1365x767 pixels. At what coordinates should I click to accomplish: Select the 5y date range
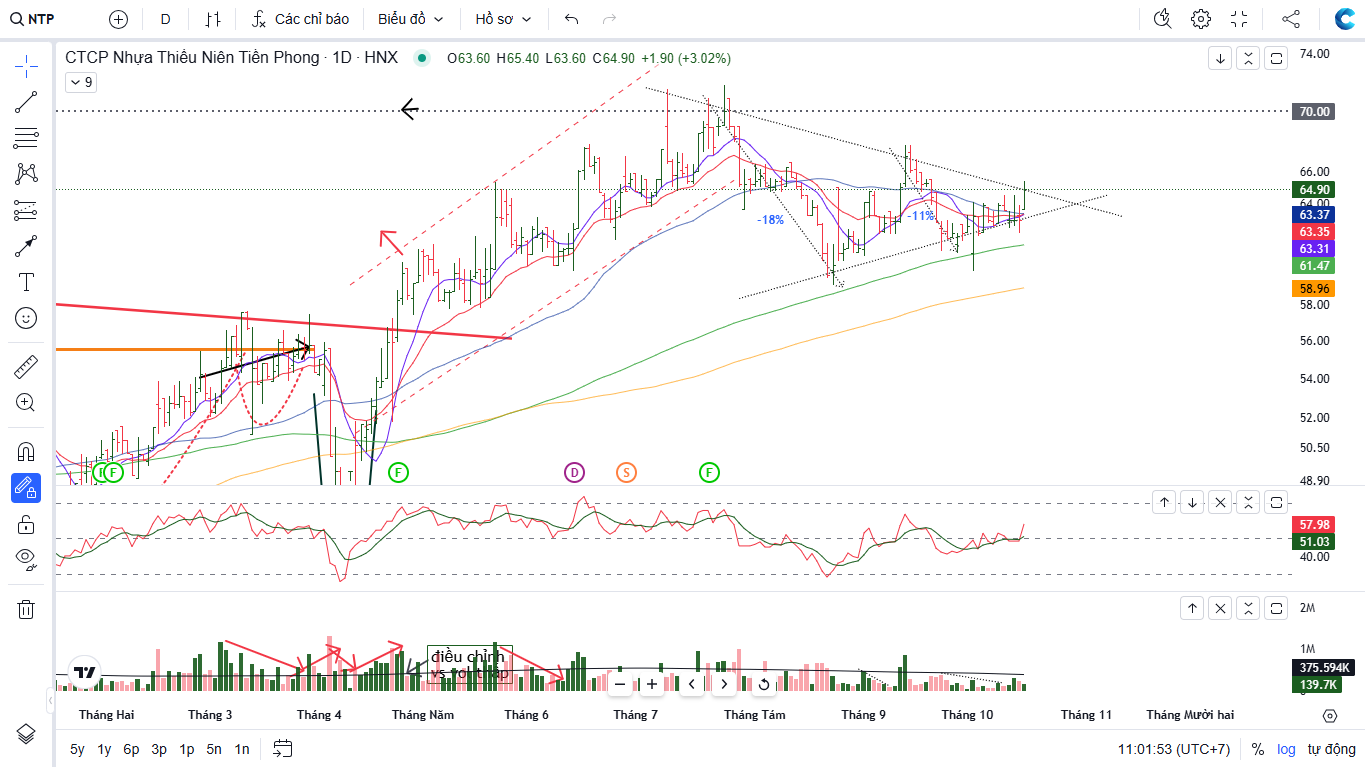(77, 749)
